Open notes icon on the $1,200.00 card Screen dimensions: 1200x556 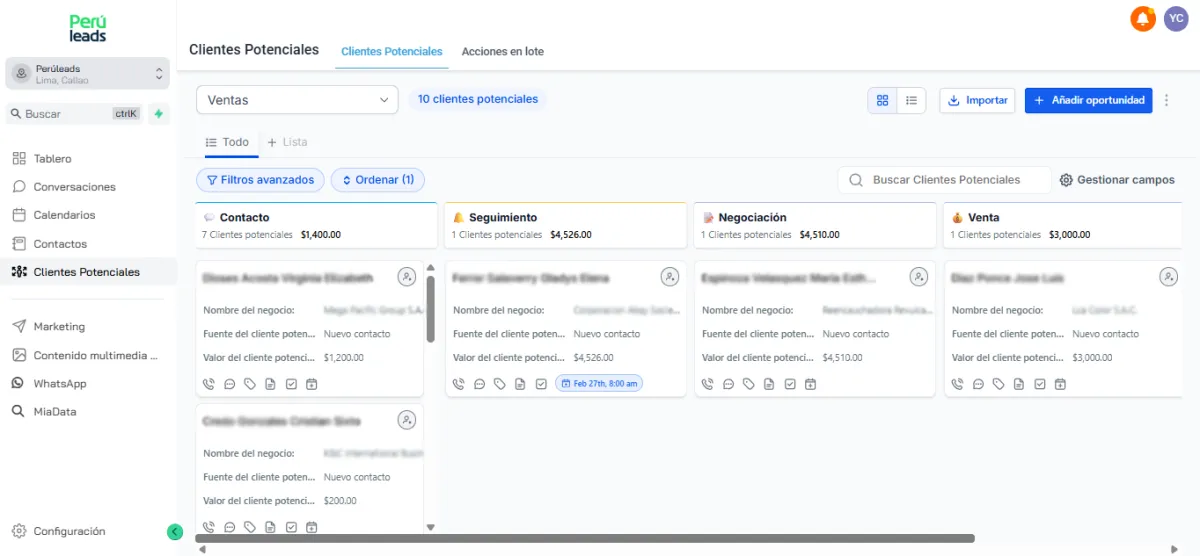(x=270, y=383)
